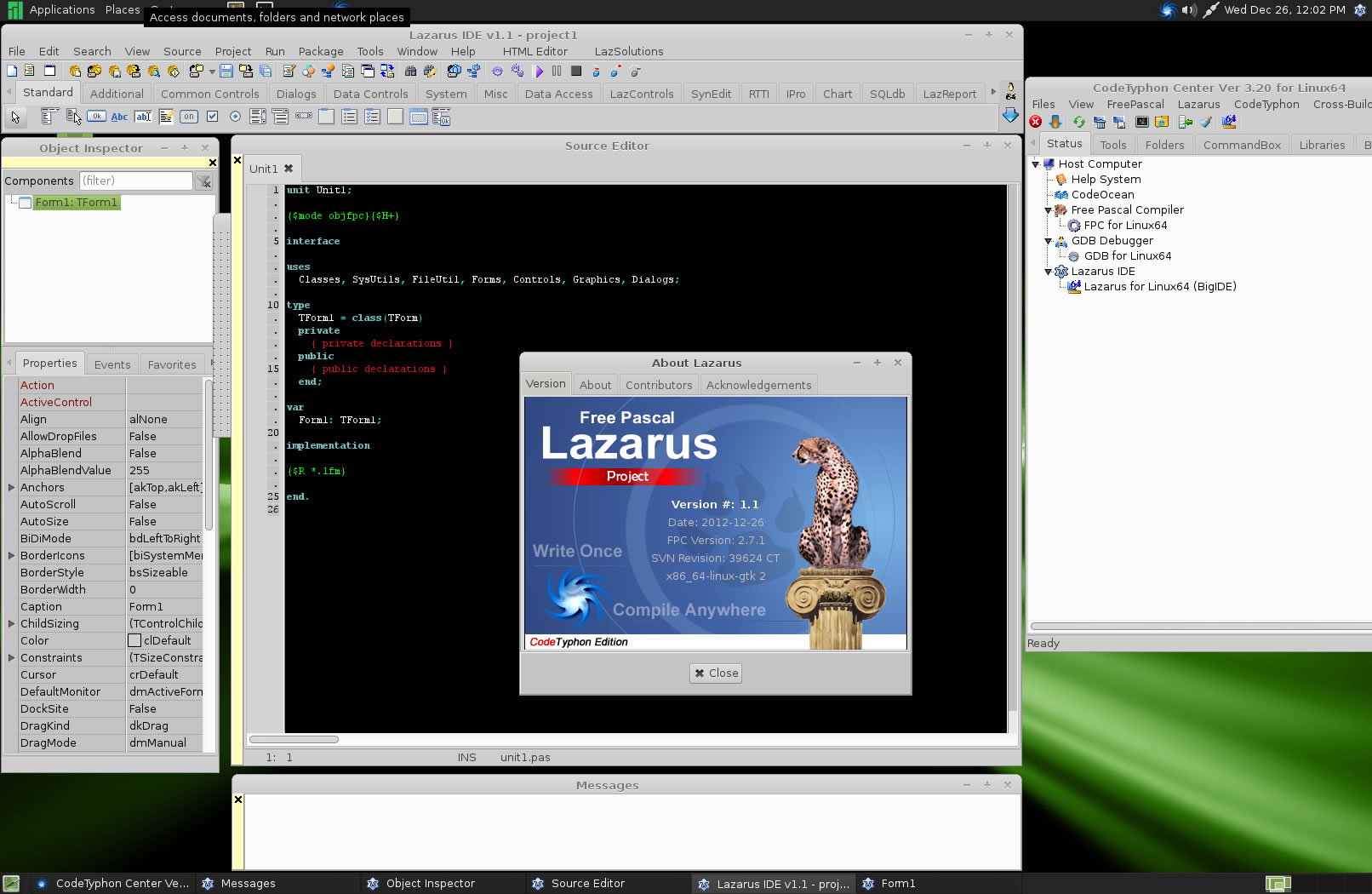Open the Project menu
The image size is (1372, 894).
(x=233, y=51)
